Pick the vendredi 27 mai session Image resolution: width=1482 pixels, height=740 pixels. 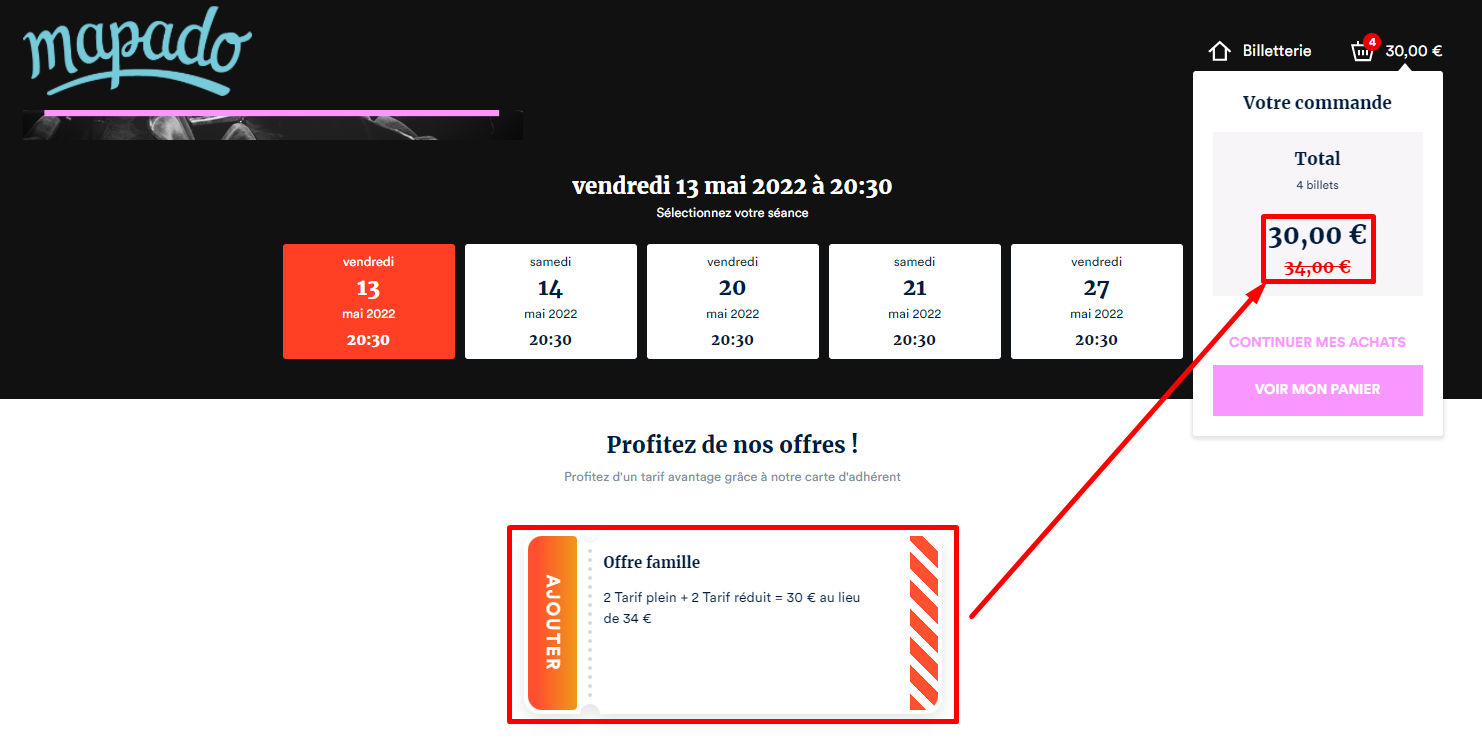1097,301
